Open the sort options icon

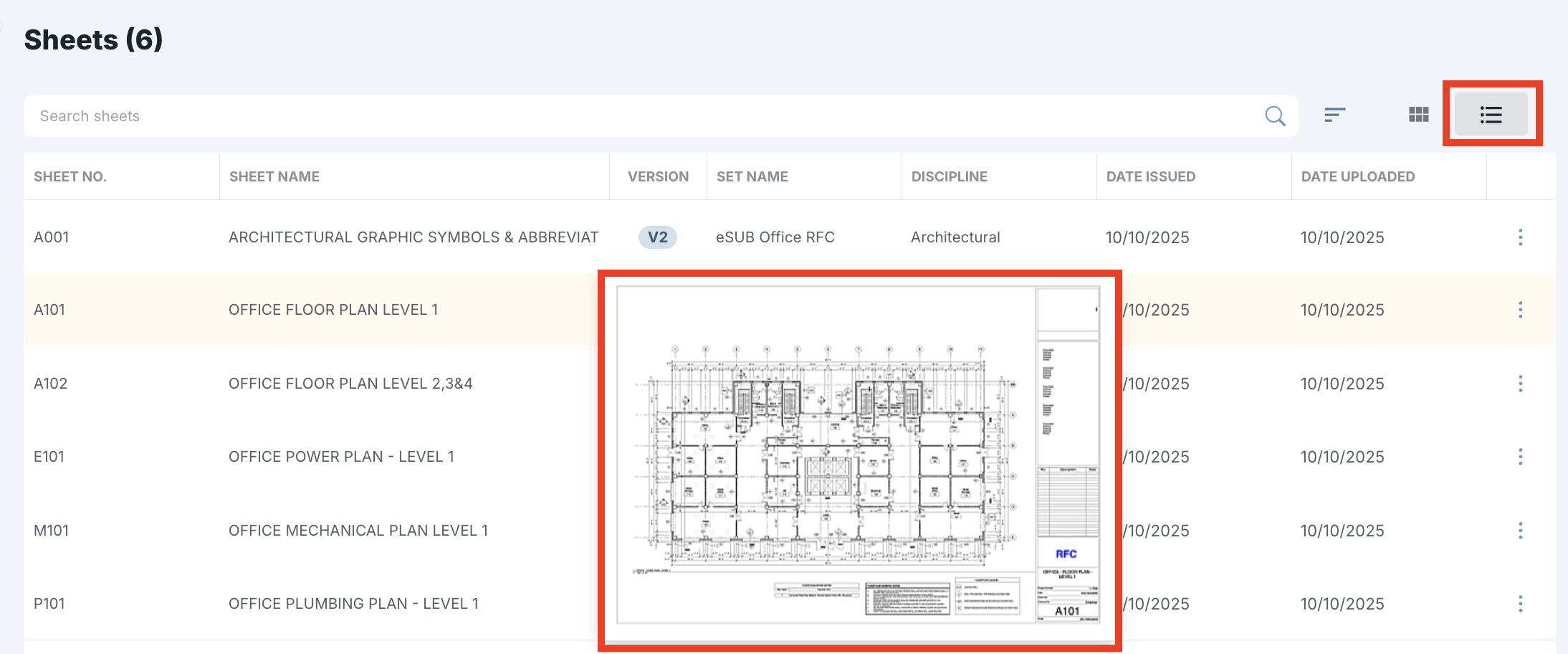point(1334,115)
